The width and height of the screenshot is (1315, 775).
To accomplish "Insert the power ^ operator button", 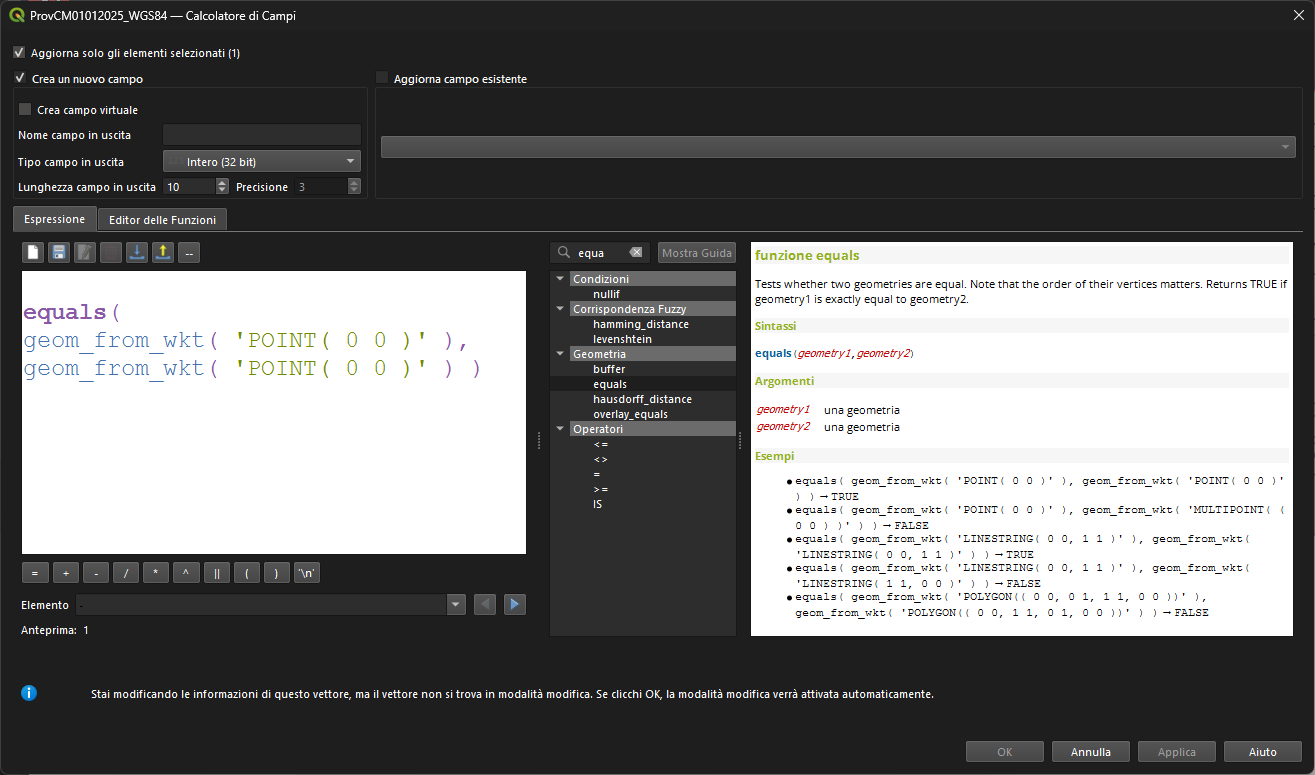I will (x=186, y=573).
